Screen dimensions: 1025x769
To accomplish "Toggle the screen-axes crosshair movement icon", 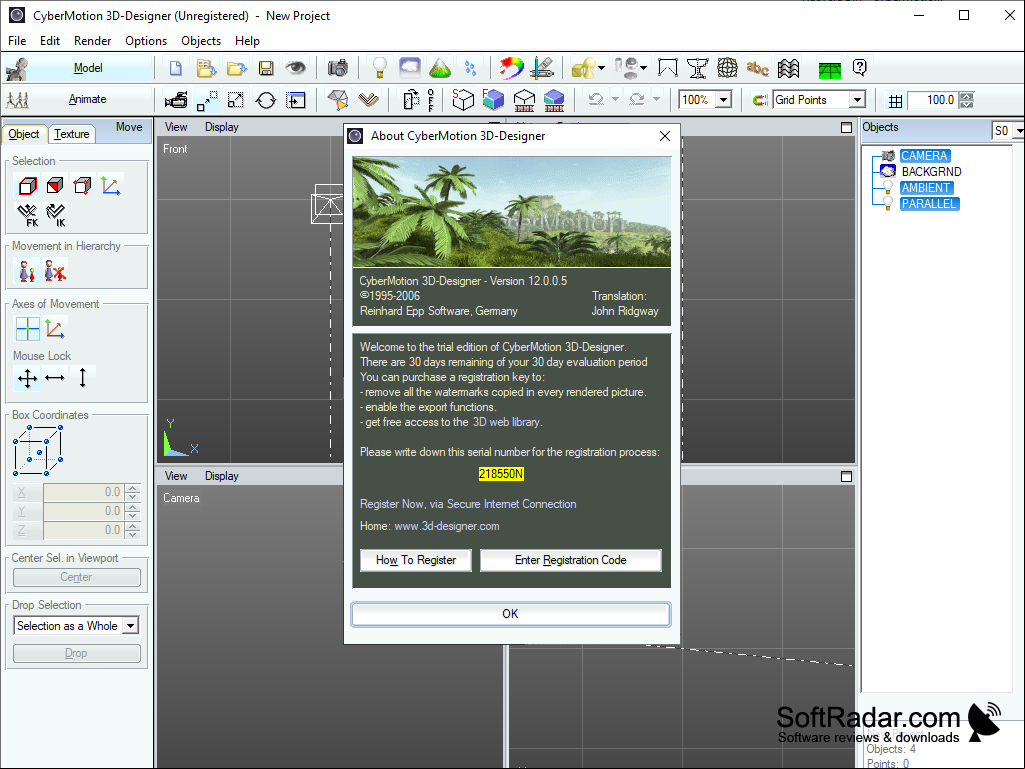I will click(27, 329).
